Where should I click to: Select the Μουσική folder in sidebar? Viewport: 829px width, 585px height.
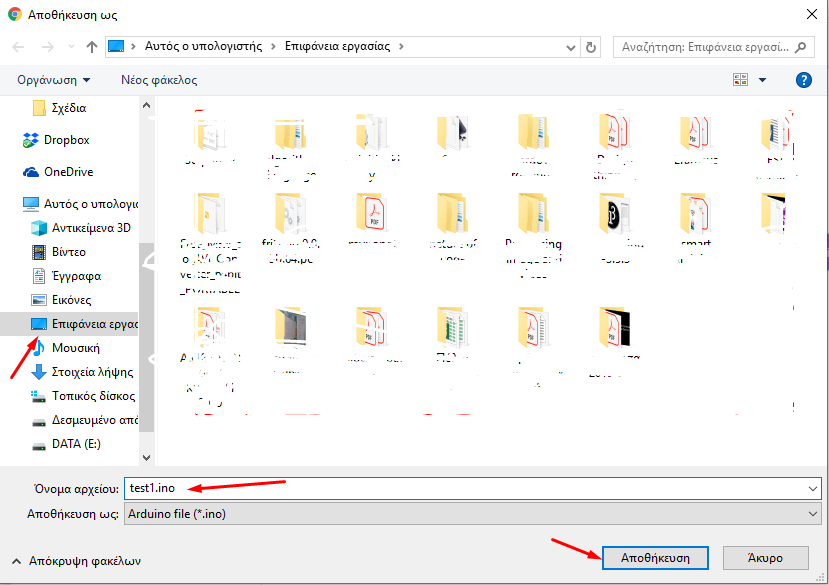[x=75, y=348]
